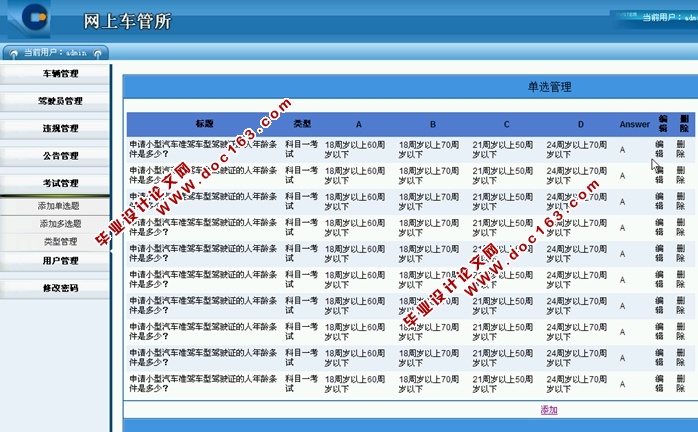698x432 pixels.
Task: Select 类型管理 submenu item
Action: 61,241
